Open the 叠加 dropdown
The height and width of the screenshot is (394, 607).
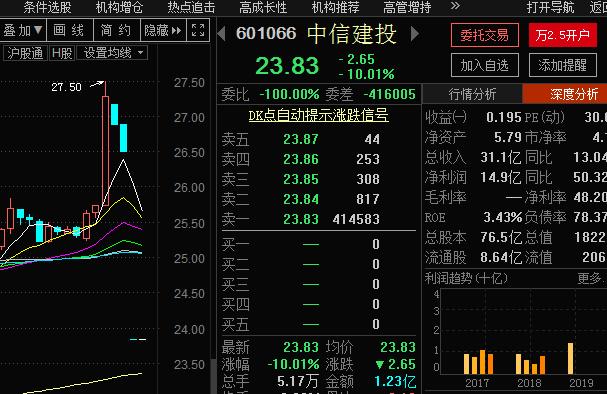pos(23,30)
